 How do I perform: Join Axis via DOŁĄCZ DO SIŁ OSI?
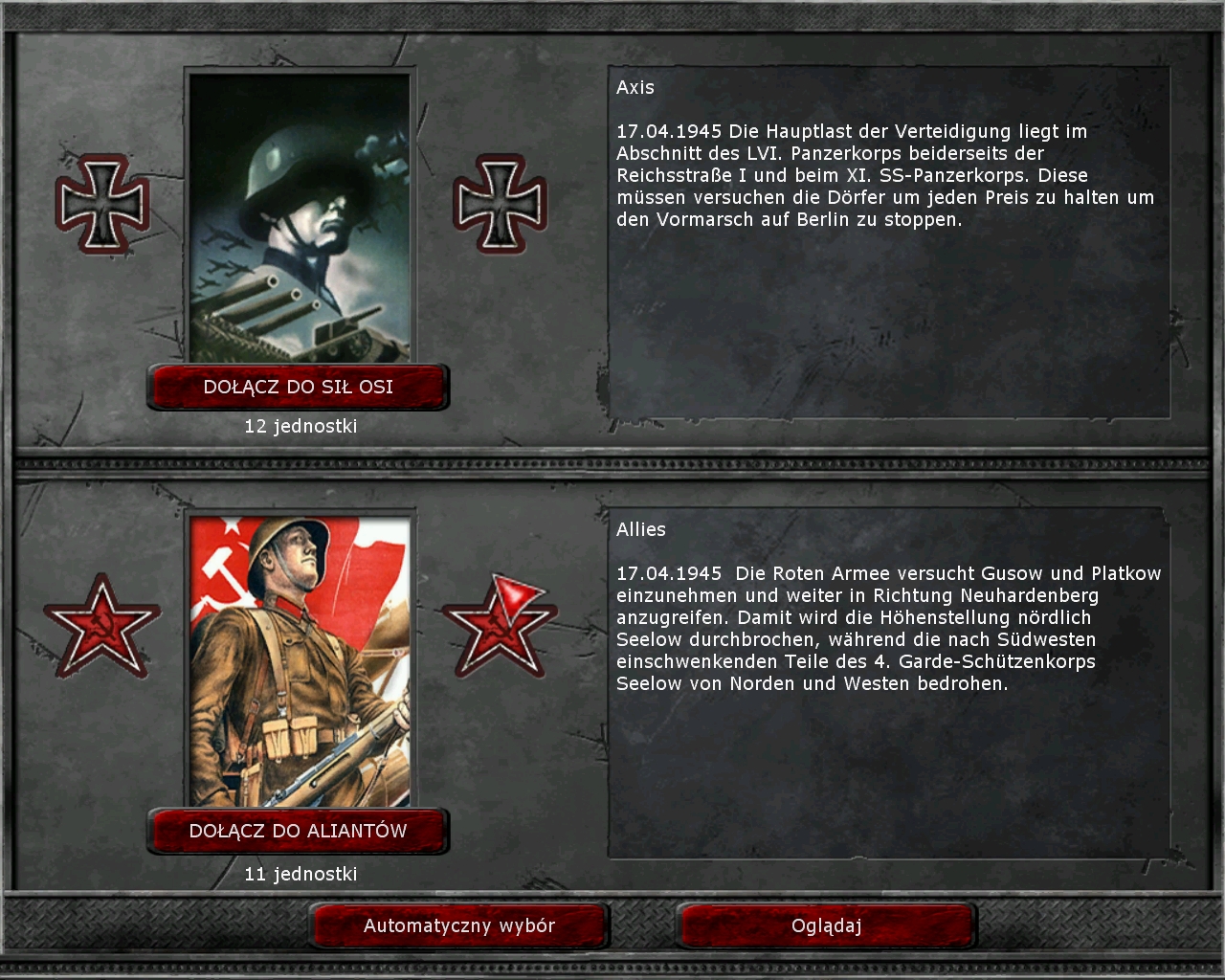click(x=298, y=387)
